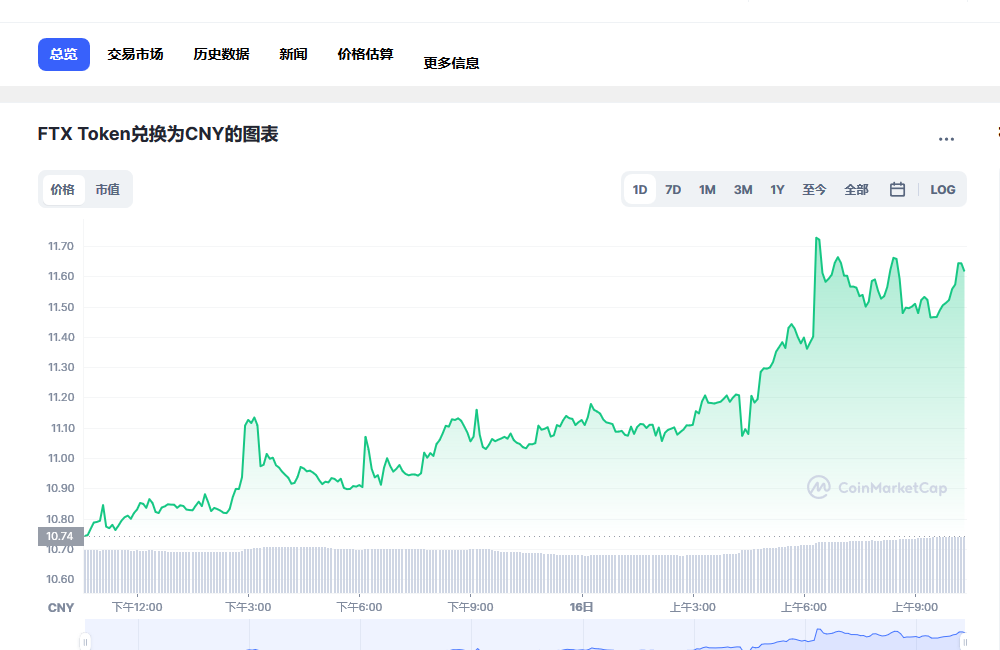Select the 价格估算 tab
The image size is (1000, 650).
click(365, 54)
